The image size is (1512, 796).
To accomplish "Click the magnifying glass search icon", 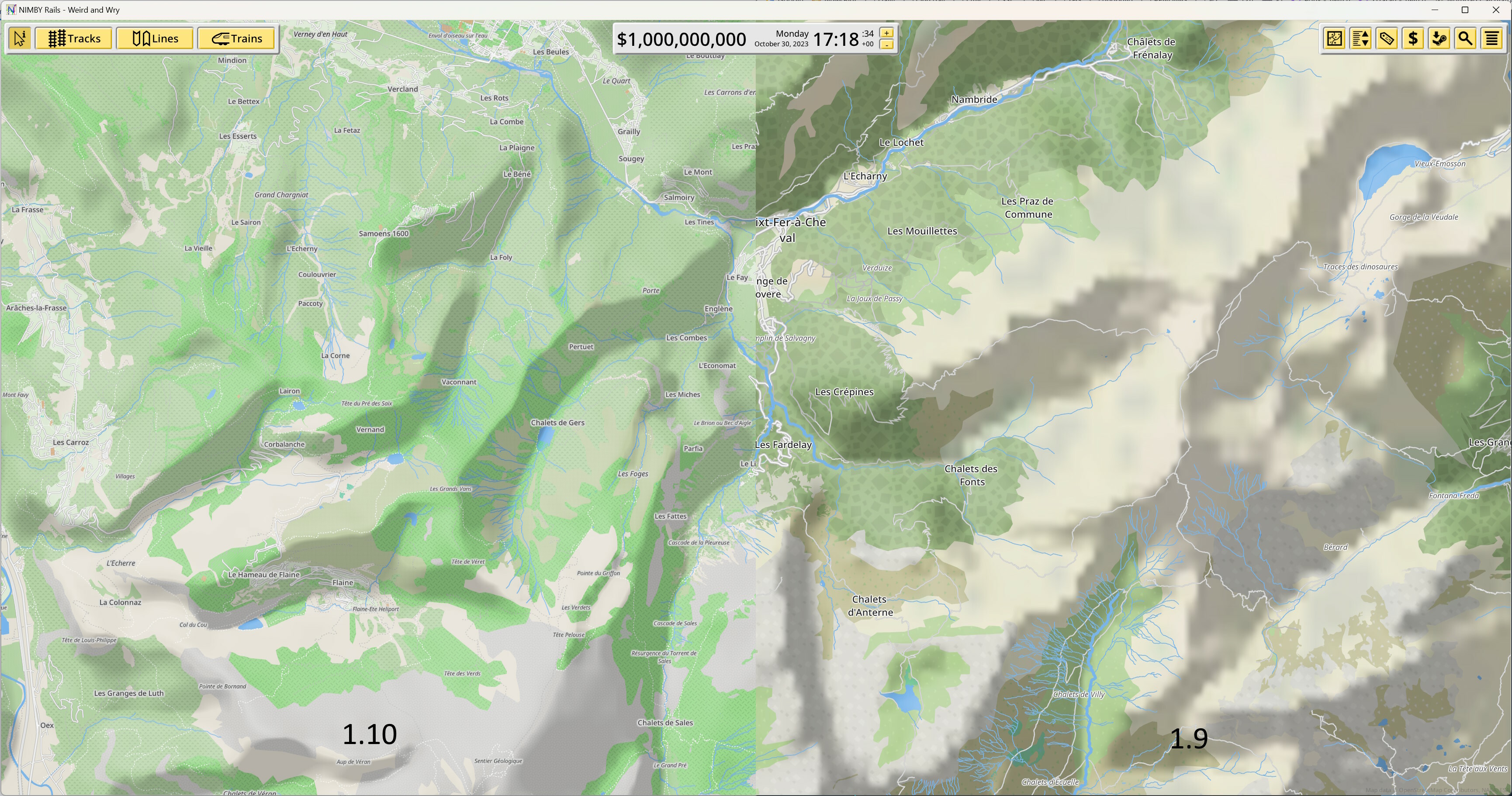I will tap(1465, 39).
